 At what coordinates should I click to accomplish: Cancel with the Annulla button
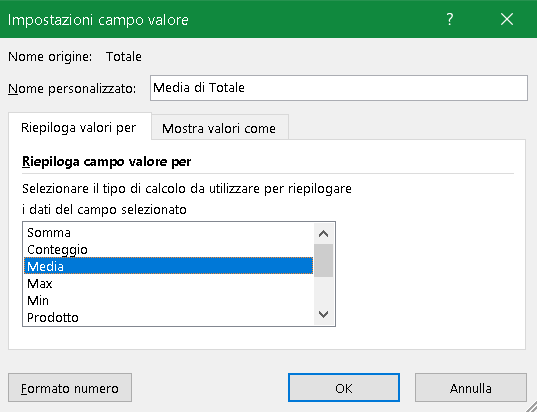[471, 388]
